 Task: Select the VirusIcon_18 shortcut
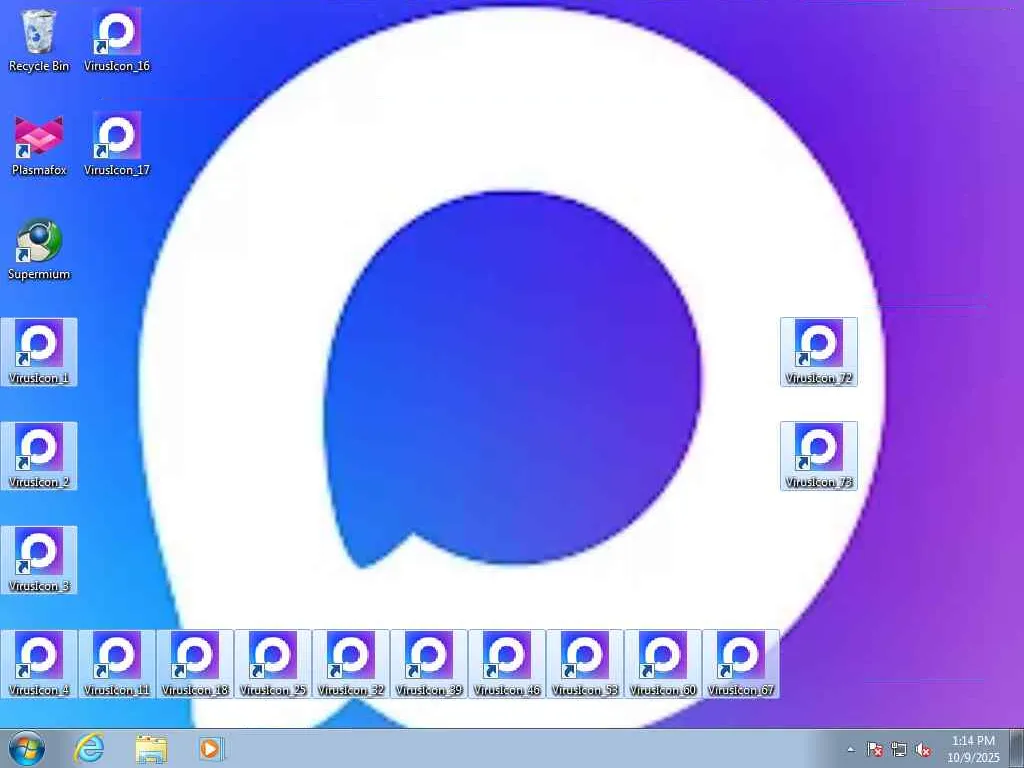pyautogui.click(x=195, y=664)
